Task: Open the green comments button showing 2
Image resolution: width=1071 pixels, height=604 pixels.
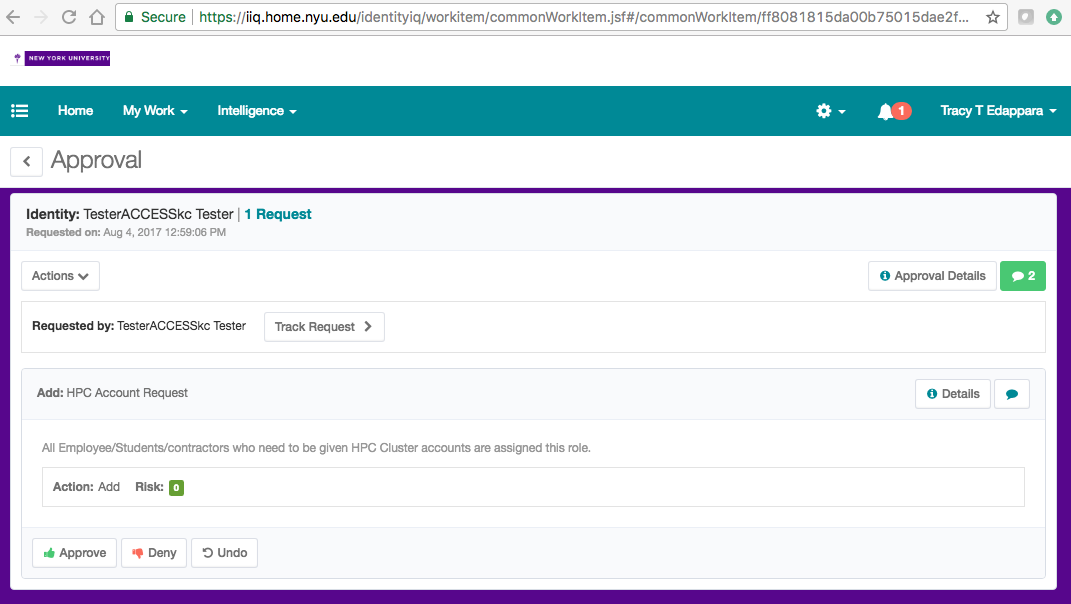Action: (x=1022, y=276)
